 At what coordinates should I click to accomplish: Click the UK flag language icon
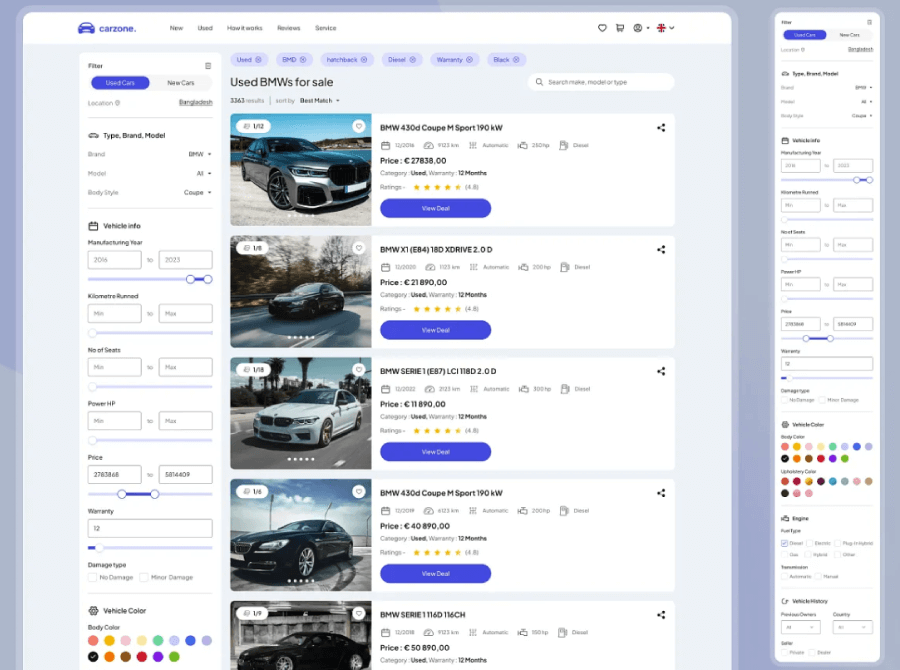(661, 28)
